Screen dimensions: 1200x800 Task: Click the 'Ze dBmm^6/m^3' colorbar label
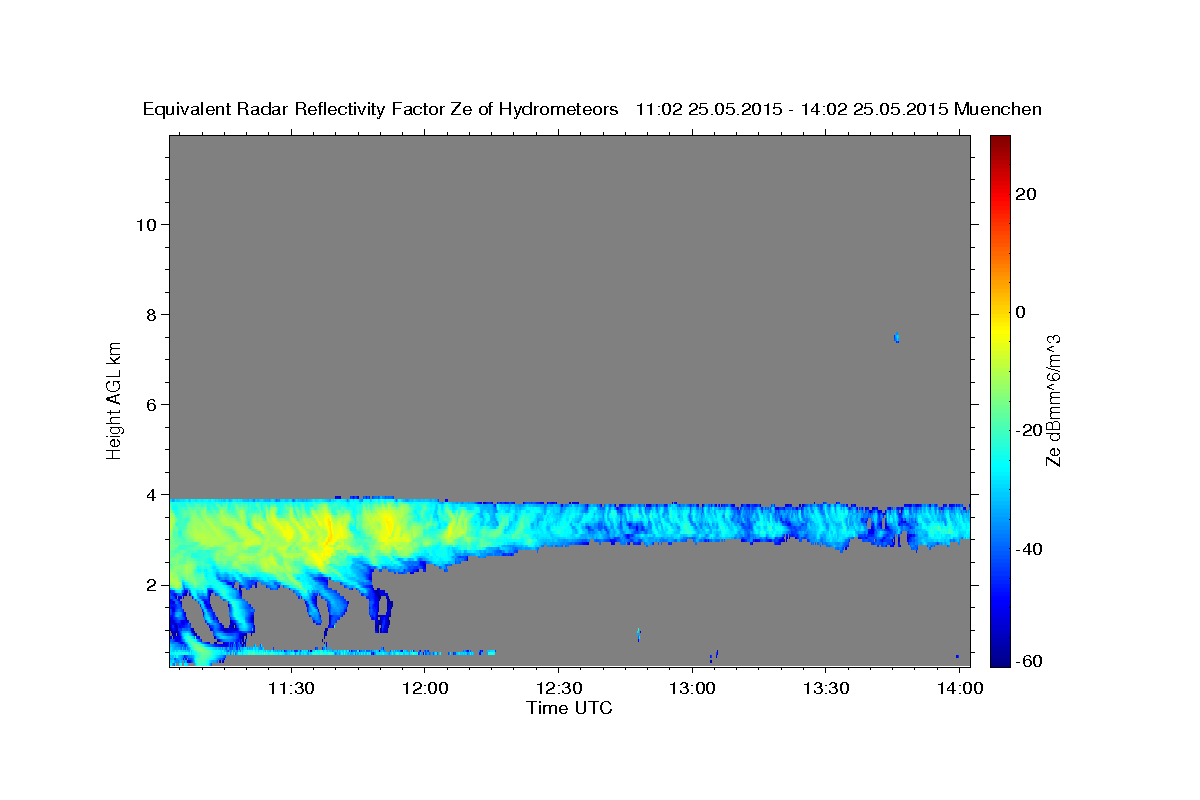point(1053,401)
